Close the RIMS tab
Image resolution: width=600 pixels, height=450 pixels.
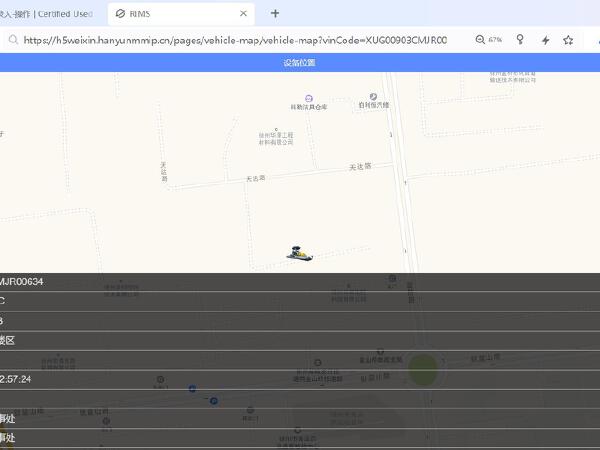(x=243, y=14)
